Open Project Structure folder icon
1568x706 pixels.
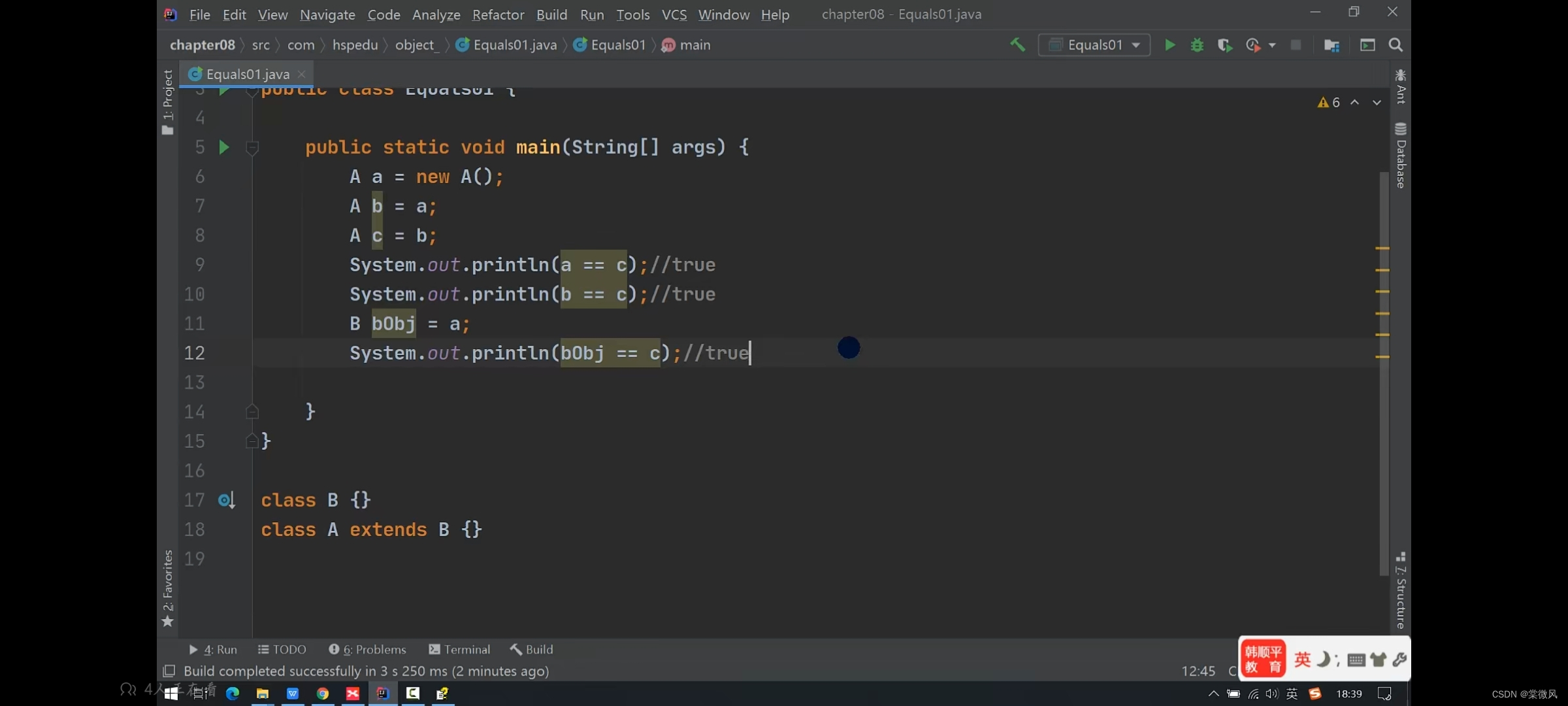1331,45
